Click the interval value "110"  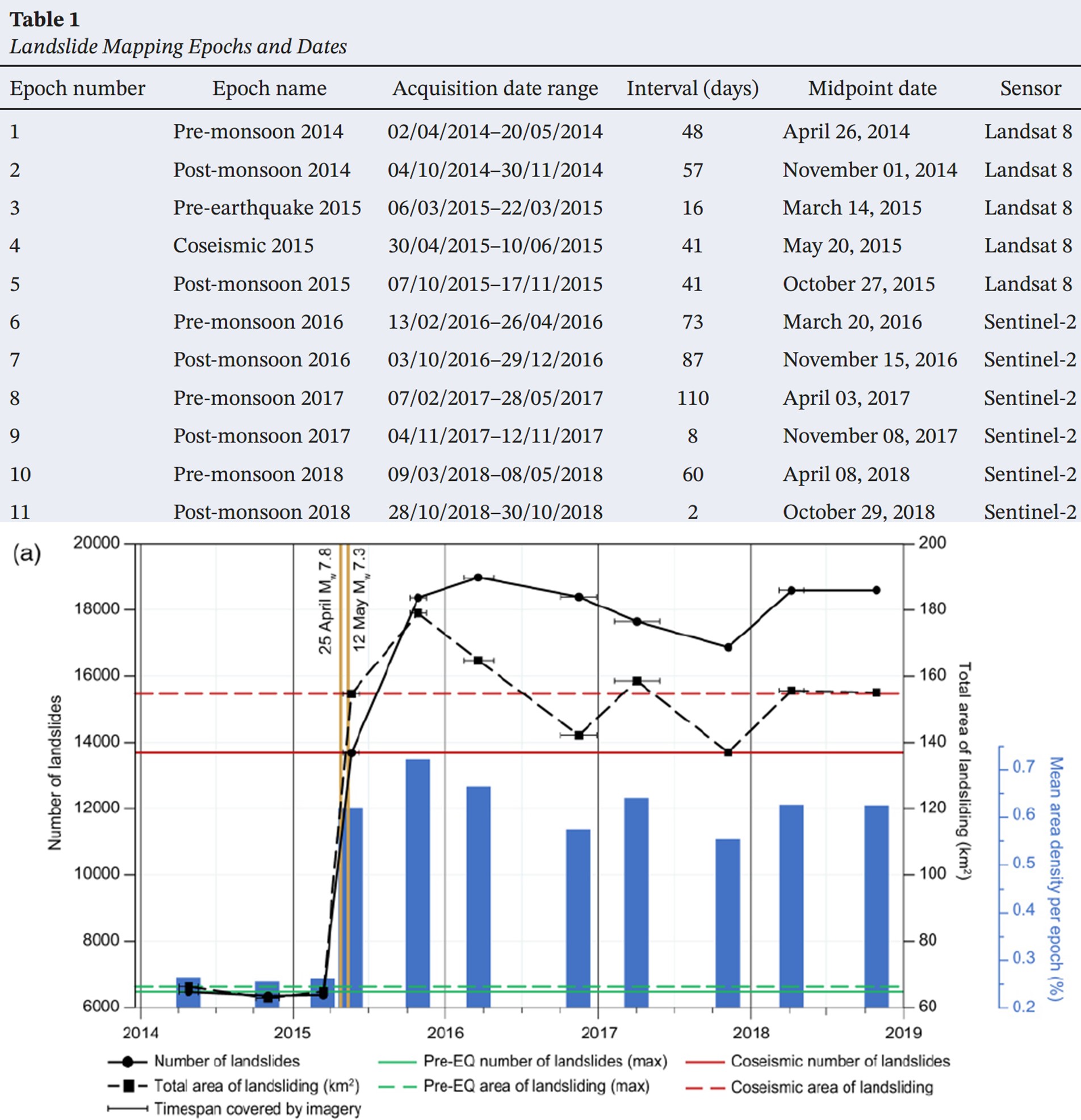point(693,398)
